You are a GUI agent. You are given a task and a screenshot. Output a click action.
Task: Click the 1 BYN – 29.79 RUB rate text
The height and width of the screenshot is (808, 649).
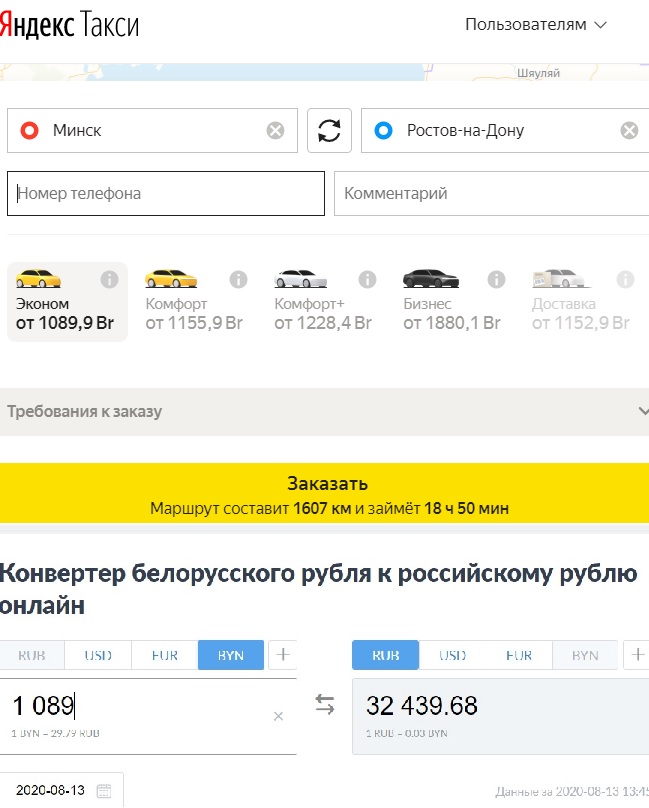click(56, 733)
